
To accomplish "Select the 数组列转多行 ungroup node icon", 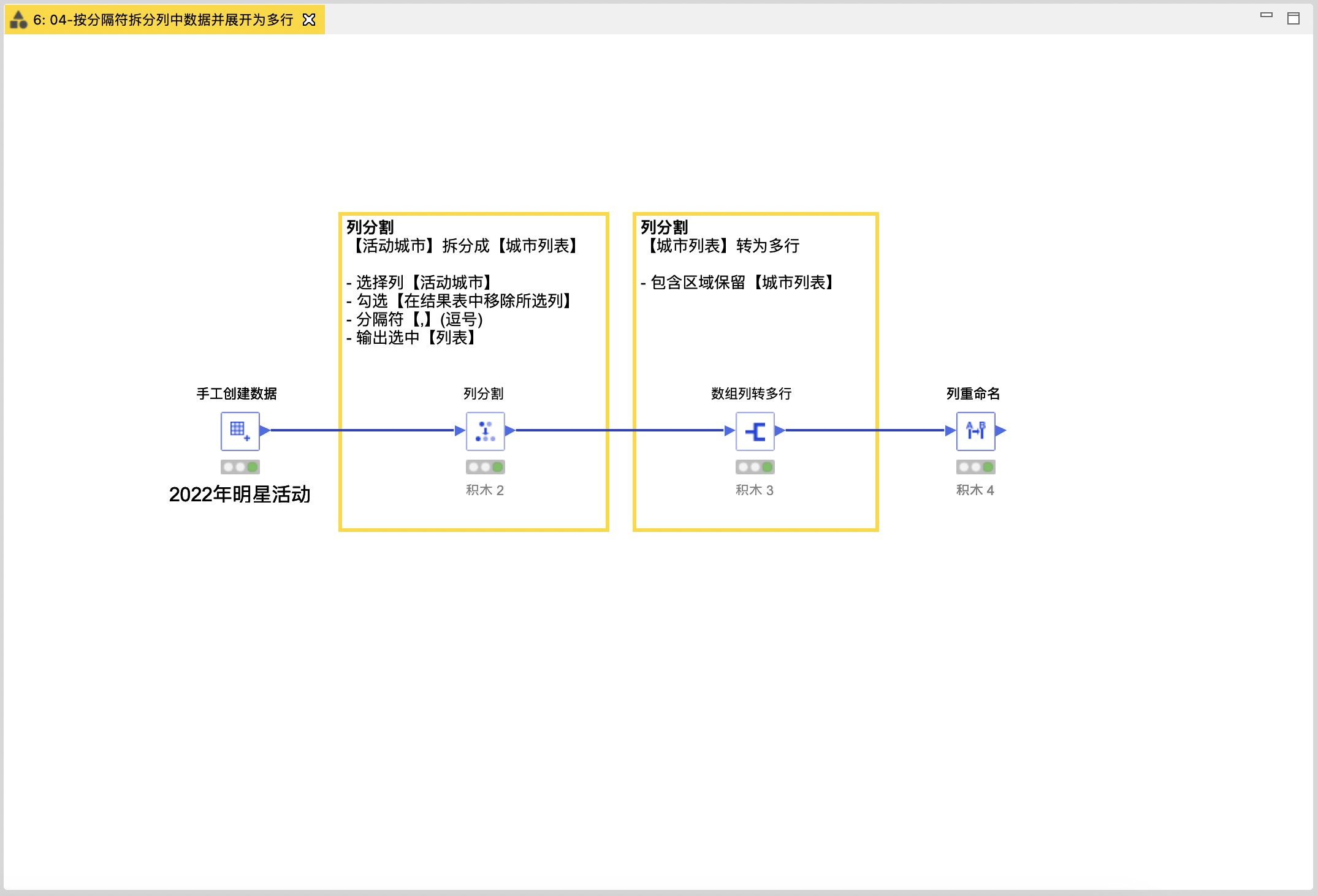I will 755,431.
